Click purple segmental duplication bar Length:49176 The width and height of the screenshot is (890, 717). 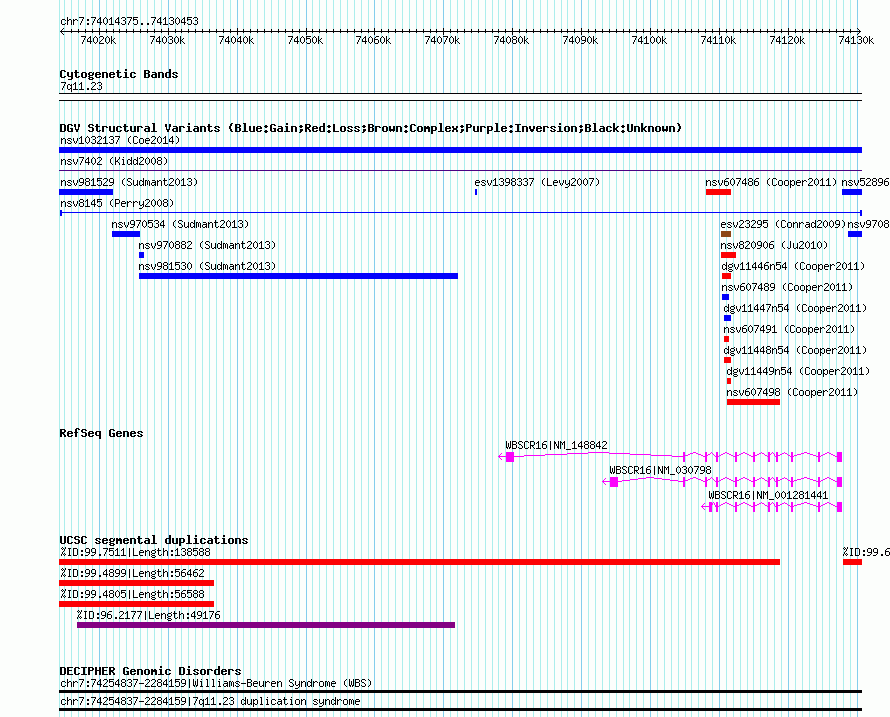click(x=266, y=625)
